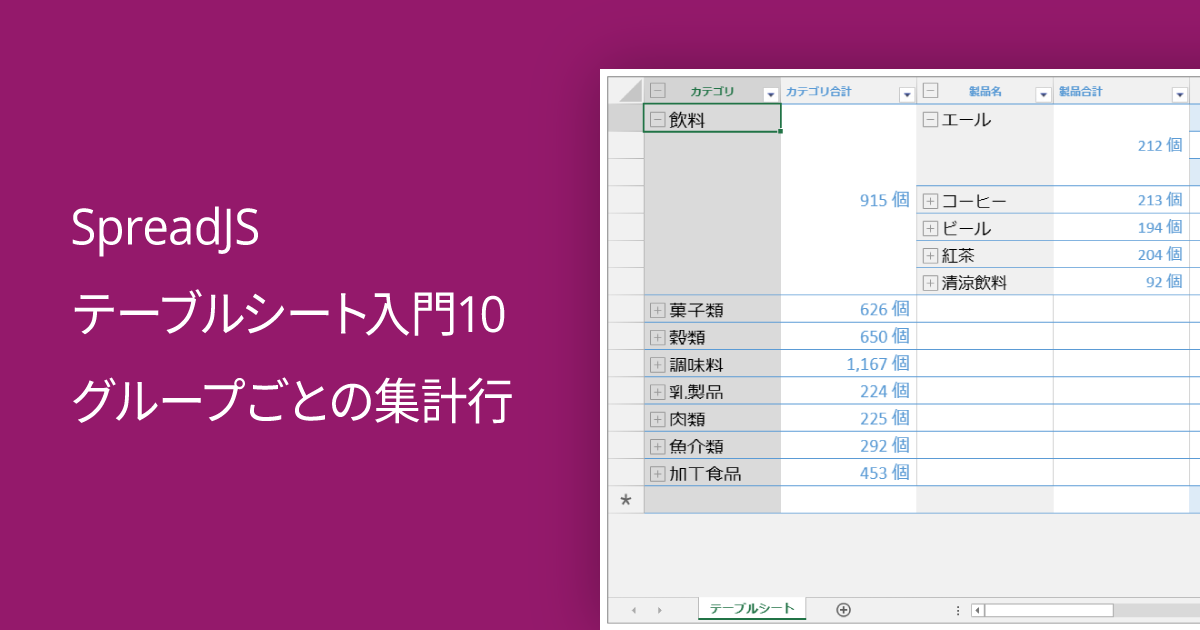The width and height of the screenshot is (1200, 630).
Task: Open the カテゴリ filter dropdown
Action: tap(770, 93)
